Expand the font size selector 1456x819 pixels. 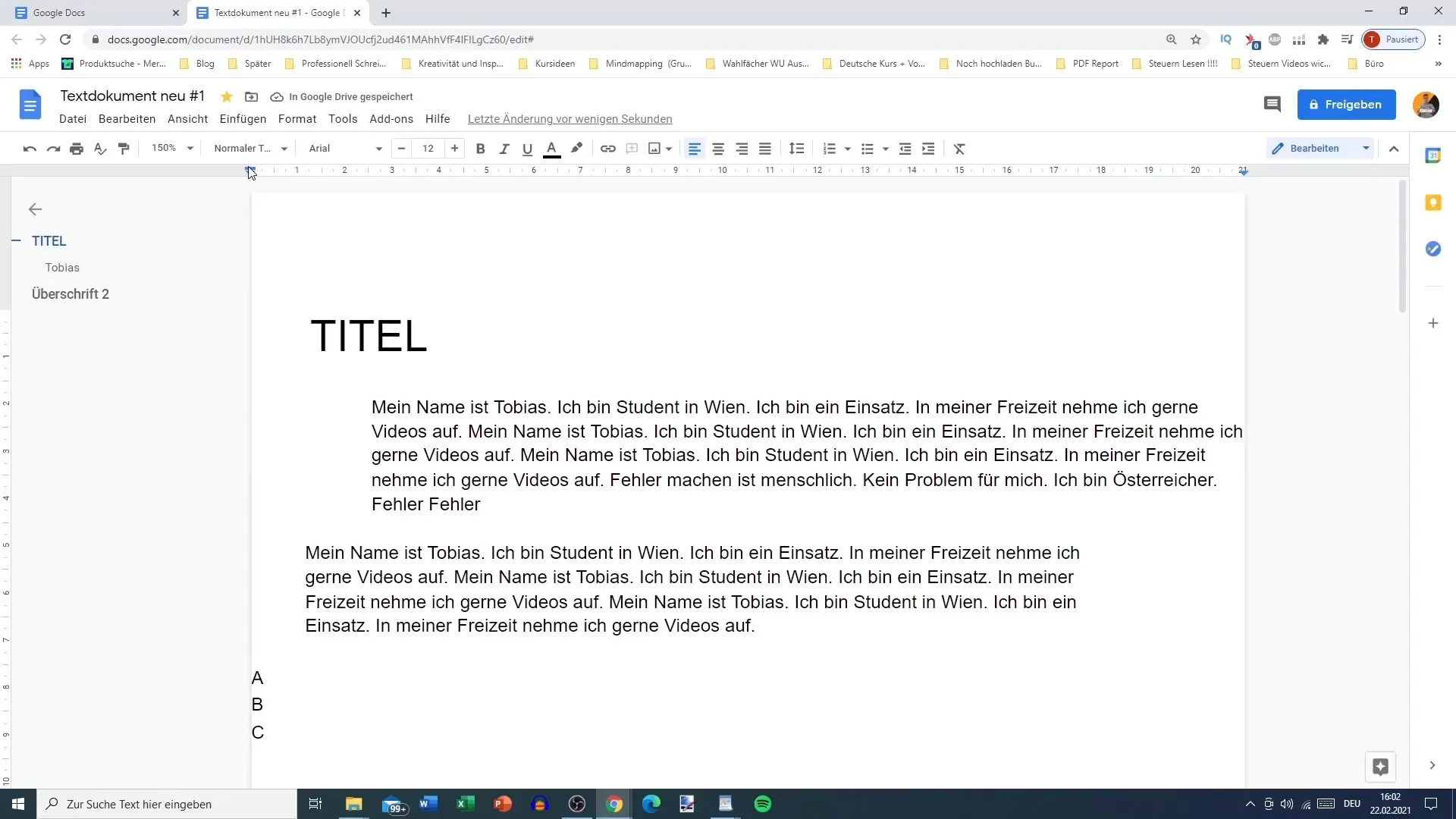coord(428,148)
